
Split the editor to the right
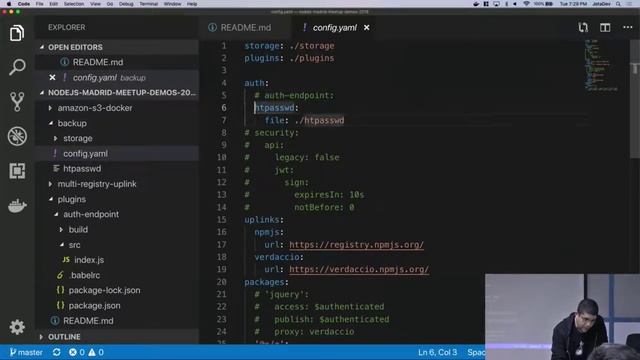click(x=605, y=27)
